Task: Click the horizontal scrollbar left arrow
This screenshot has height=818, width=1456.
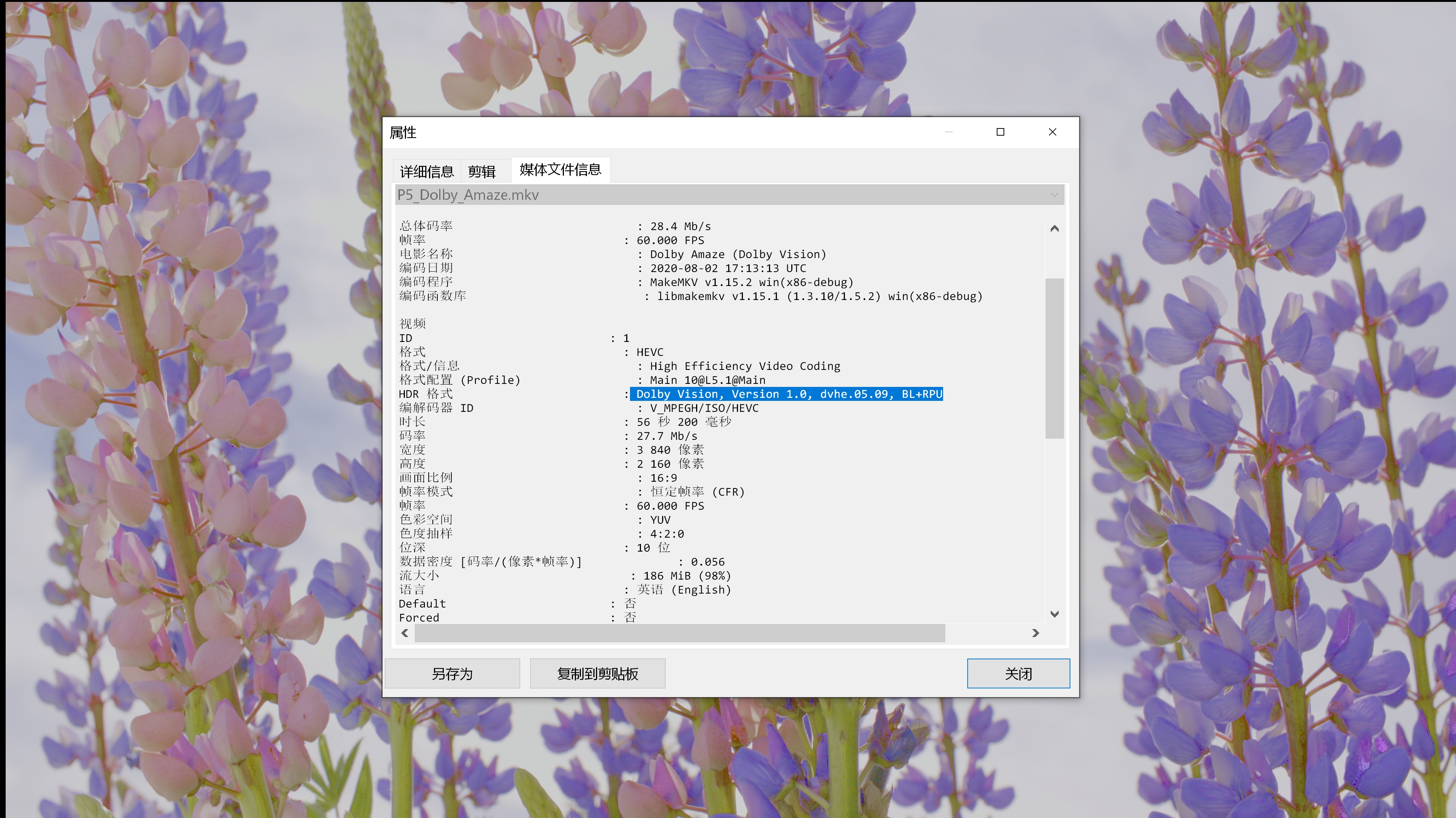Action: tap(405, 633)
